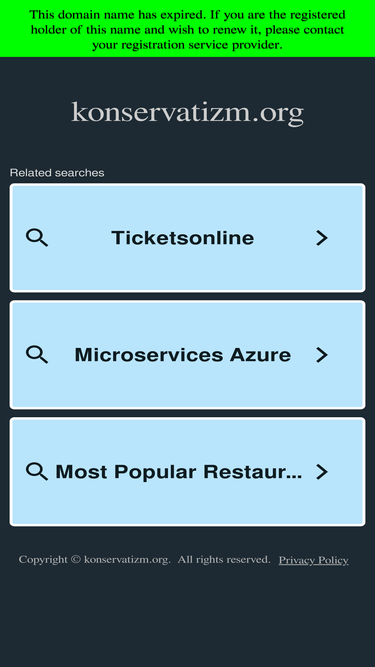Image resolution: width=375 pixels, height=667 pixels.
Task: Expand Microservices Azure using its chevron arrow
Action: (322, 355)
